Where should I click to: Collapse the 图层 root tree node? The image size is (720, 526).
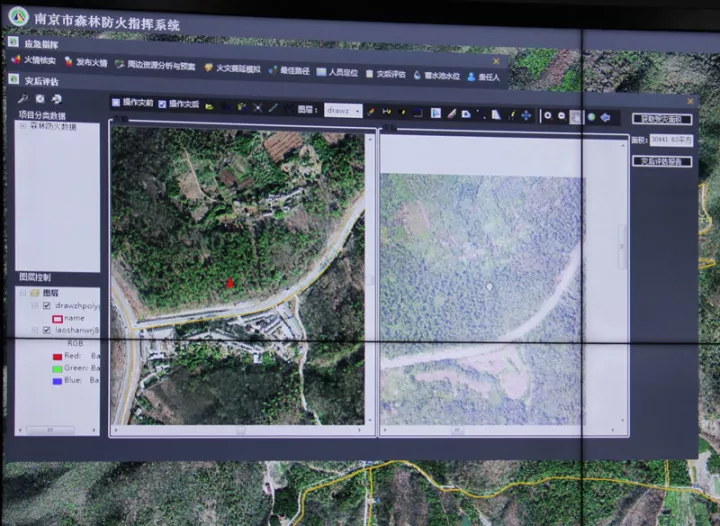pyautogui.click(x=22, y=293)
